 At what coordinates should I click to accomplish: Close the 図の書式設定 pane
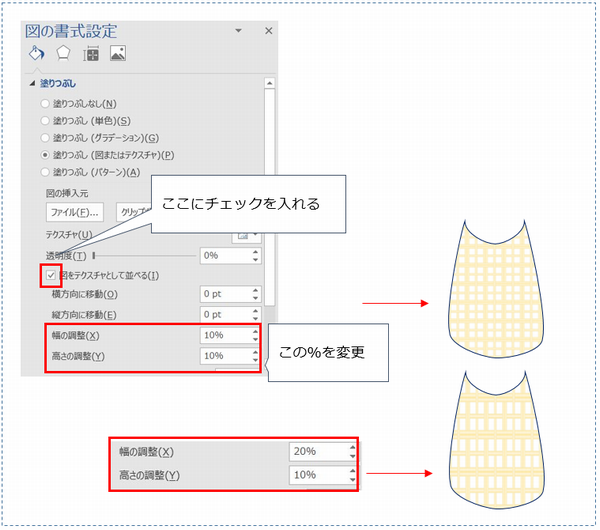pos(269,31)
